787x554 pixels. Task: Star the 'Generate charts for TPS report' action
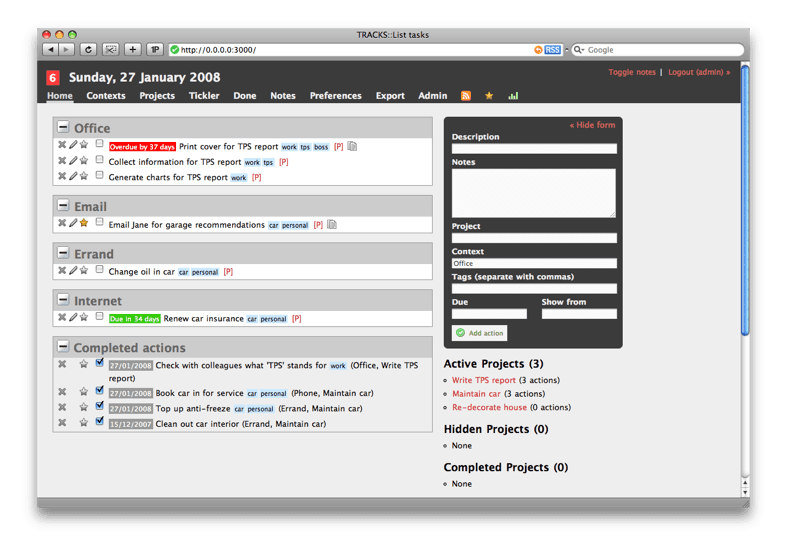tap(84, 177)
